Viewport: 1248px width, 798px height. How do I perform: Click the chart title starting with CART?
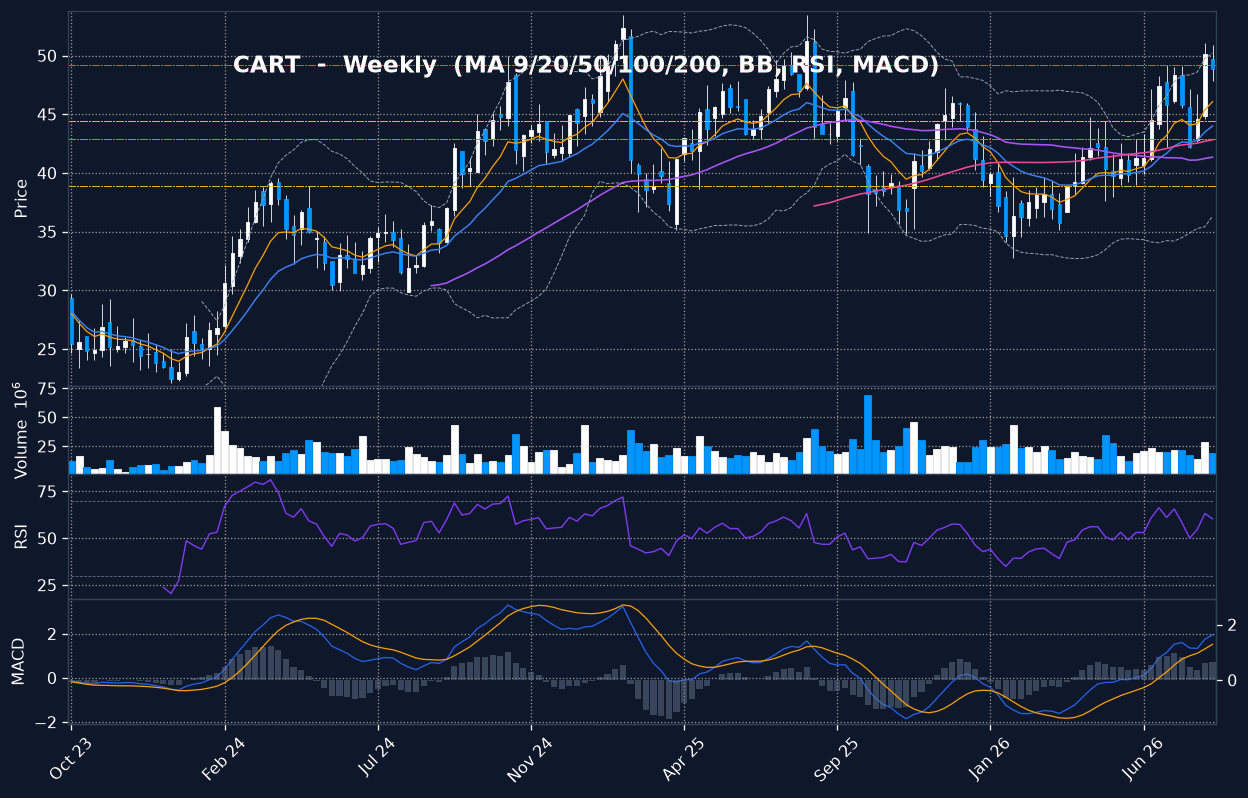[586, 65]
